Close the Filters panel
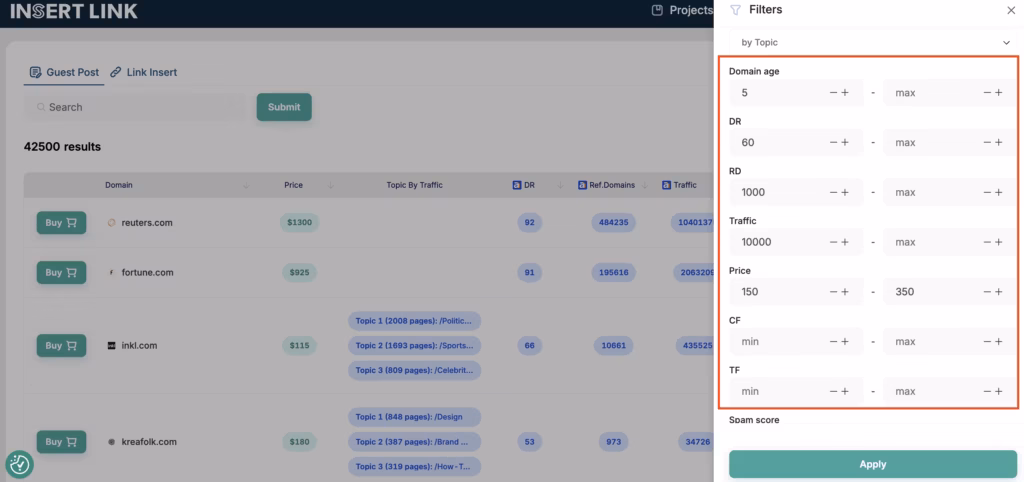The width and height of the screenshot is (1024, 482). coord(1011,10)
